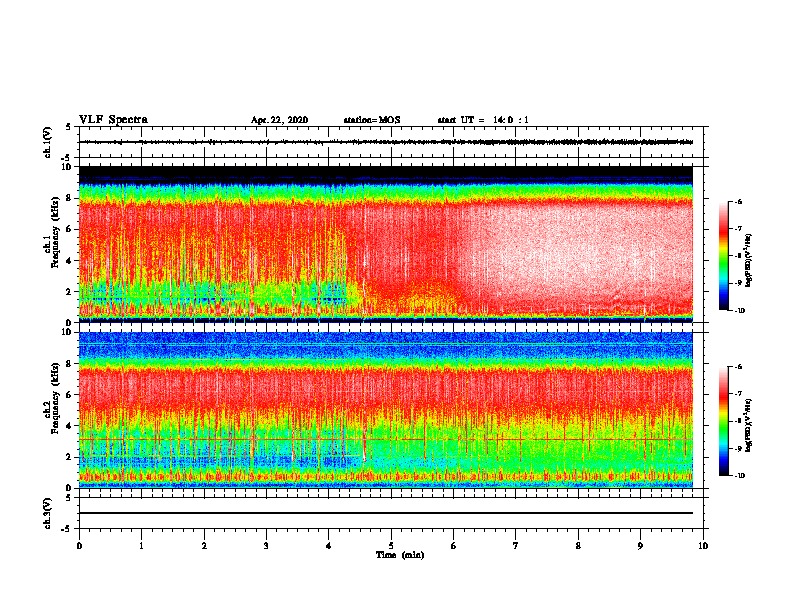Click tick label "0" on the Time axis

click(79, 546)
